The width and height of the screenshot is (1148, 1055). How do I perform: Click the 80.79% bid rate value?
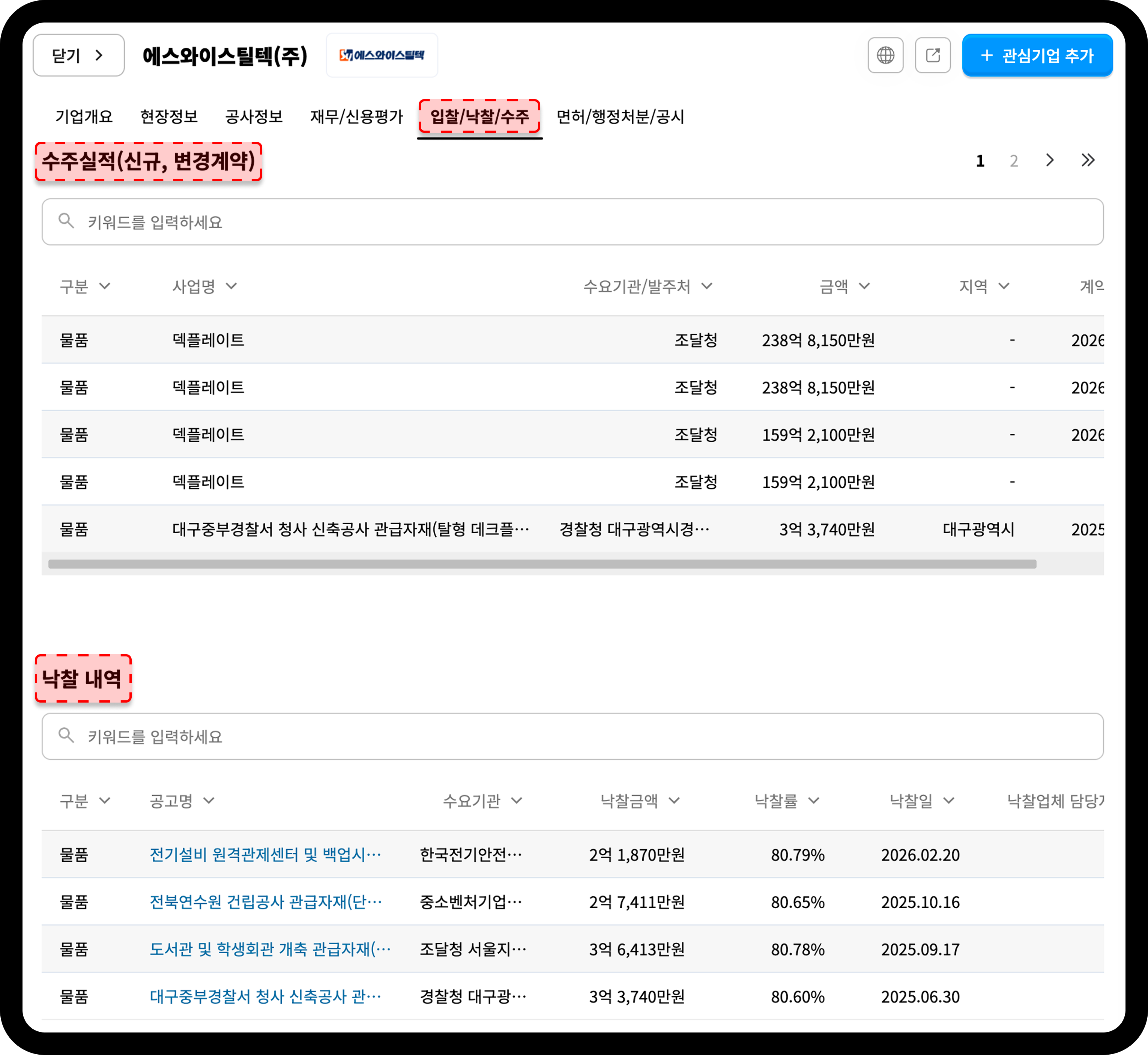pos(797,855)
